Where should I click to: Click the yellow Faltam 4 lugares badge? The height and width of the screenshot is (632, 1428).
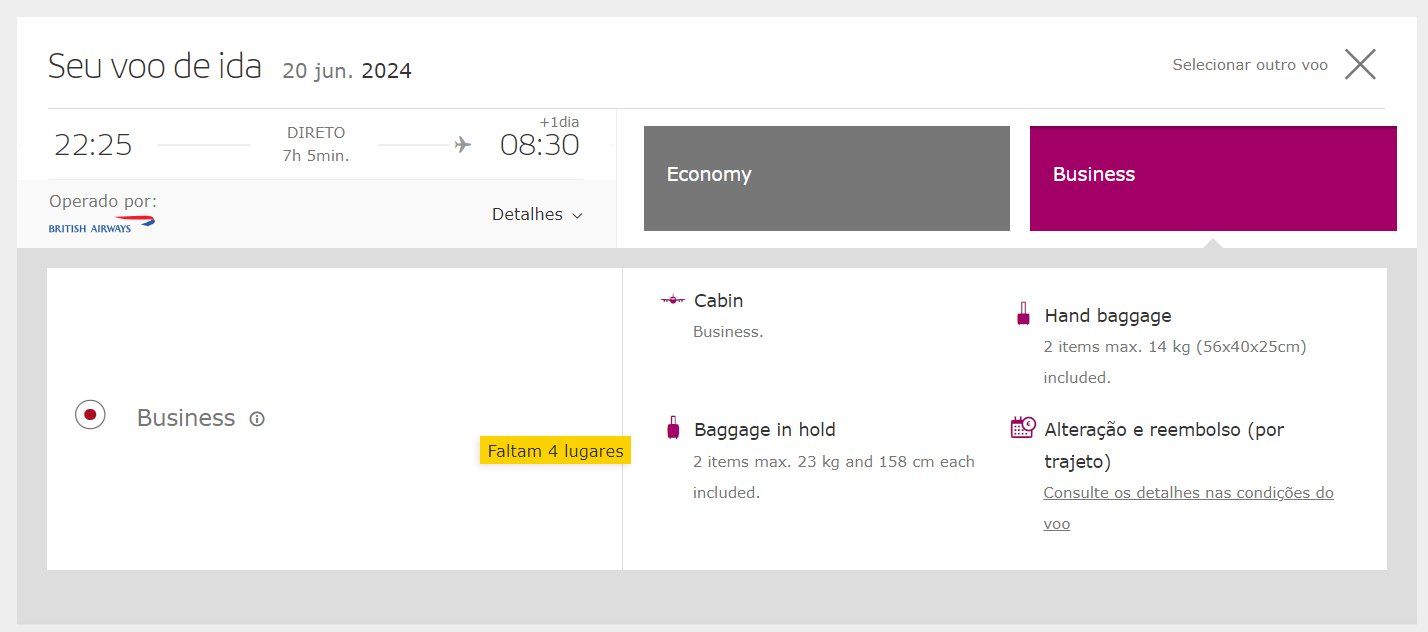(x=555, y=451)
